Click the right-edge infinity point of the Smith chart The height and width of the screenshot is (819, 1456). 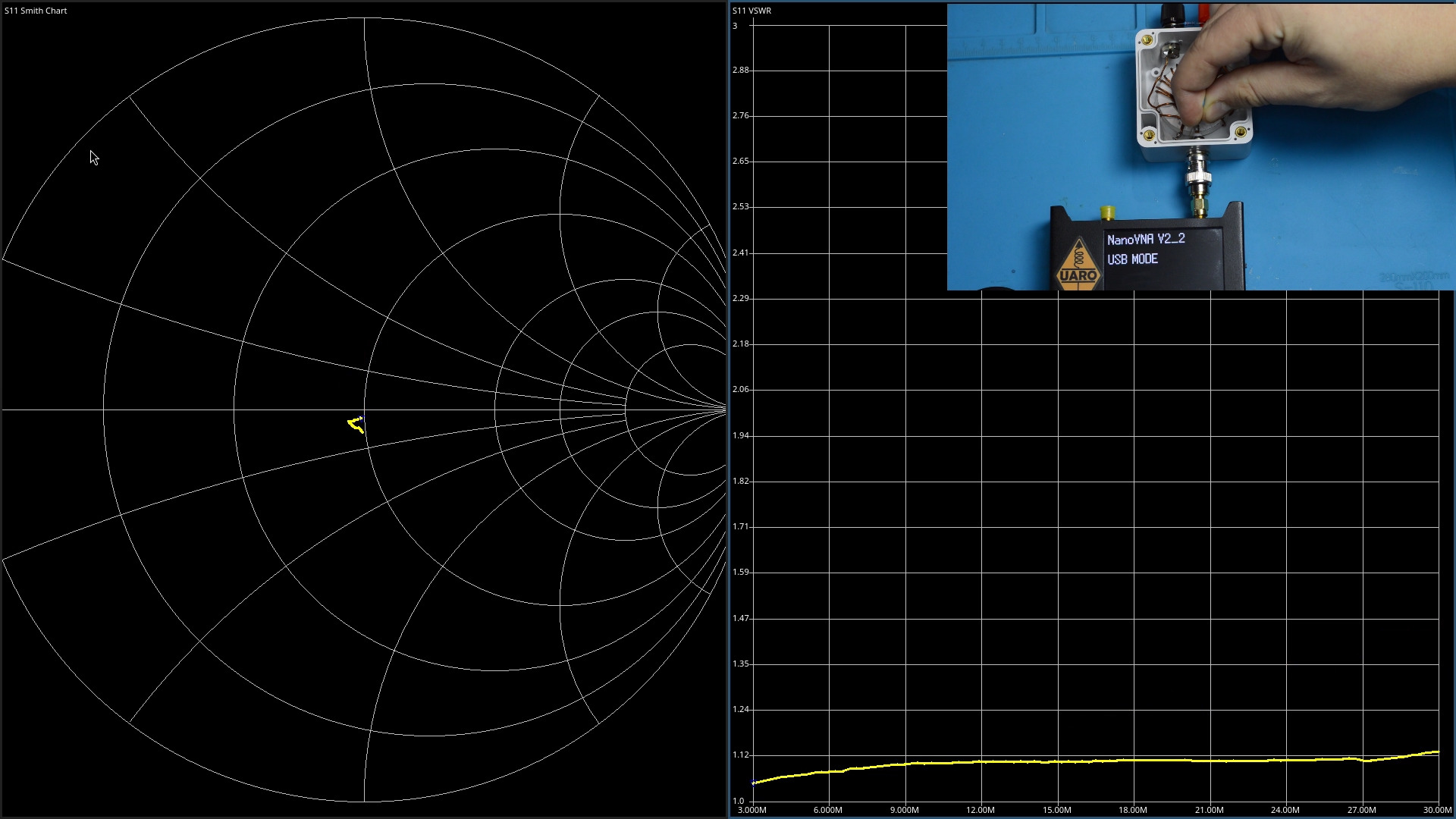click(724, 409)
